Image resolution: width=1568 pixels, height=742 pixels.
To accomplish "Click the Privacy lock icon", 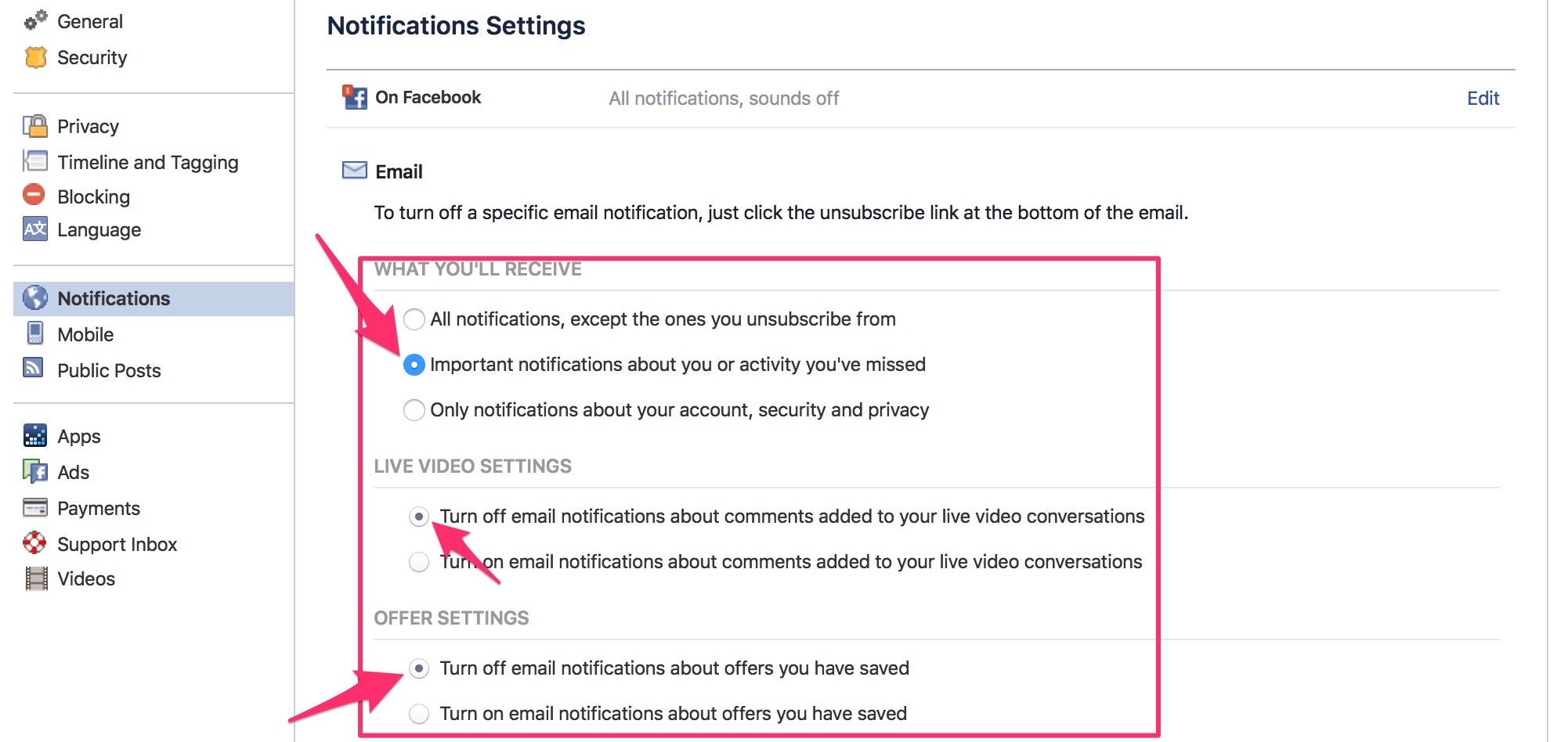I will [35, 126].
